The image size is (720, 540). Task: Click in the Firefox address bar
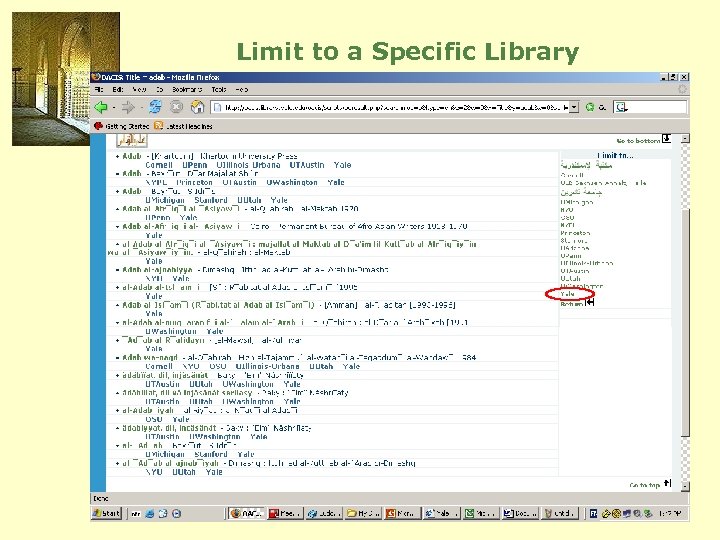pyautogui.click(x=395, y=107)
